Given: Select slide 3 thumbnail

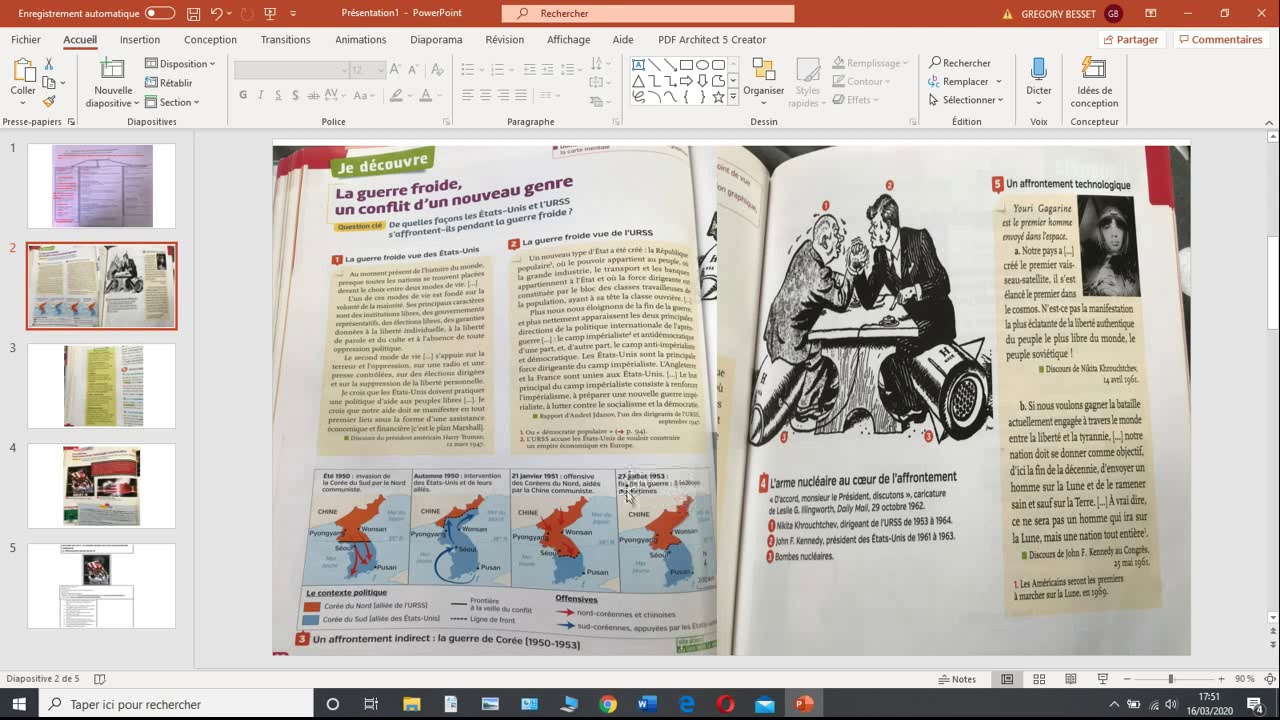Looking at the screenshot, I should tap(102, 386).
